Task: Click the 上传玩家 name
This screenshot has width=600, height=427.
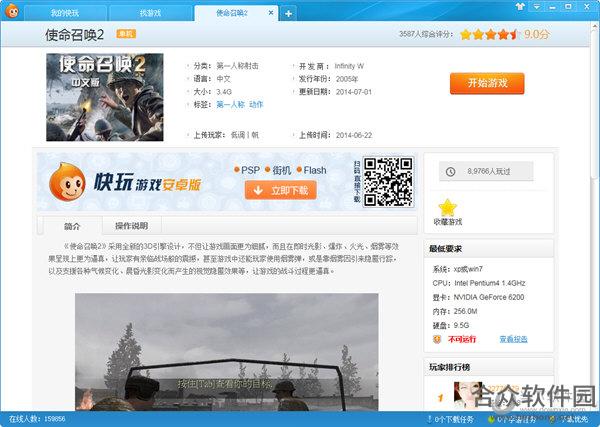Action: click(245, 135)
